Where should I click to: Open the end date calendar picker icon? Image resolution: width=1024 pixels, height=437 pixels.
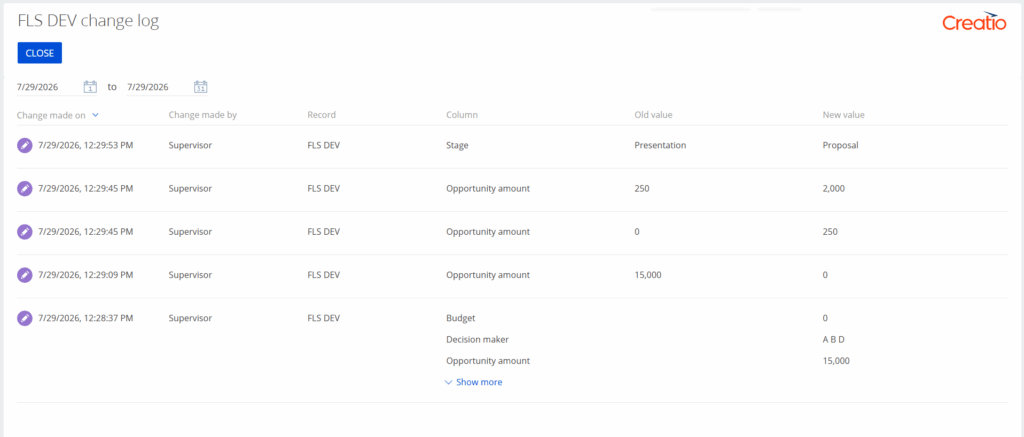pyautogui.click(x=200, y=87)
